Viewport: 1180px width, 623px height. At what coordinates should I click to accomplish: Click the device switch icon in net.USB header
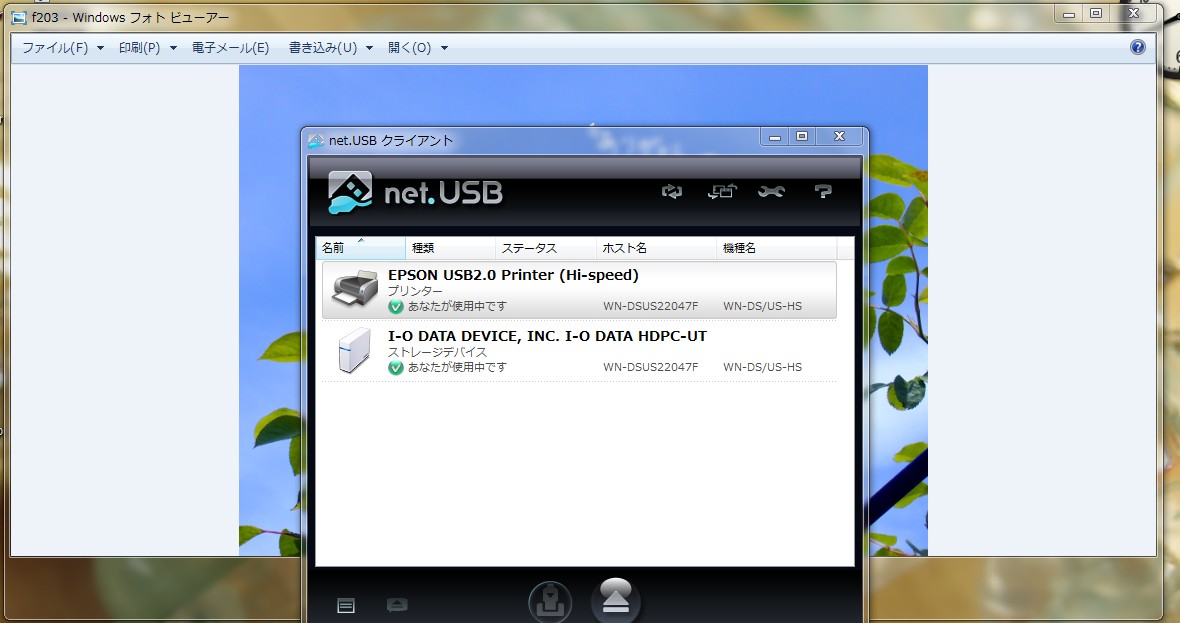click(722, 192)
